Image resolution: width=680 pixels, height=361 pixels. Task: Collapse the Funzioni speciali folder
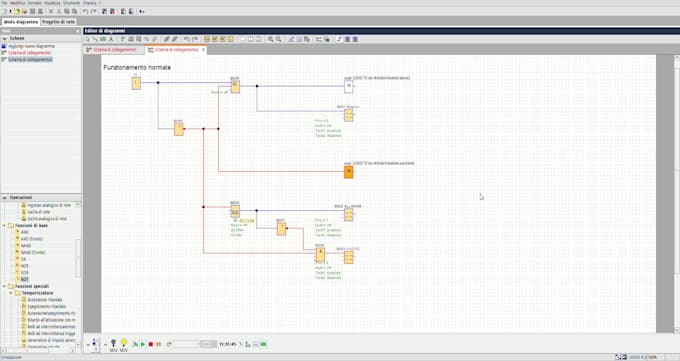coord(4,286)
